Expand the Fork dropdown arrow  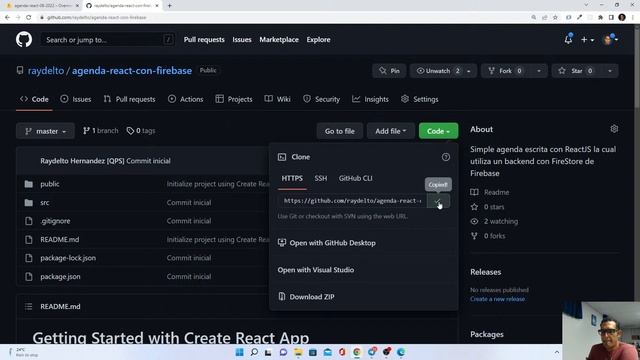click(539, 71)
